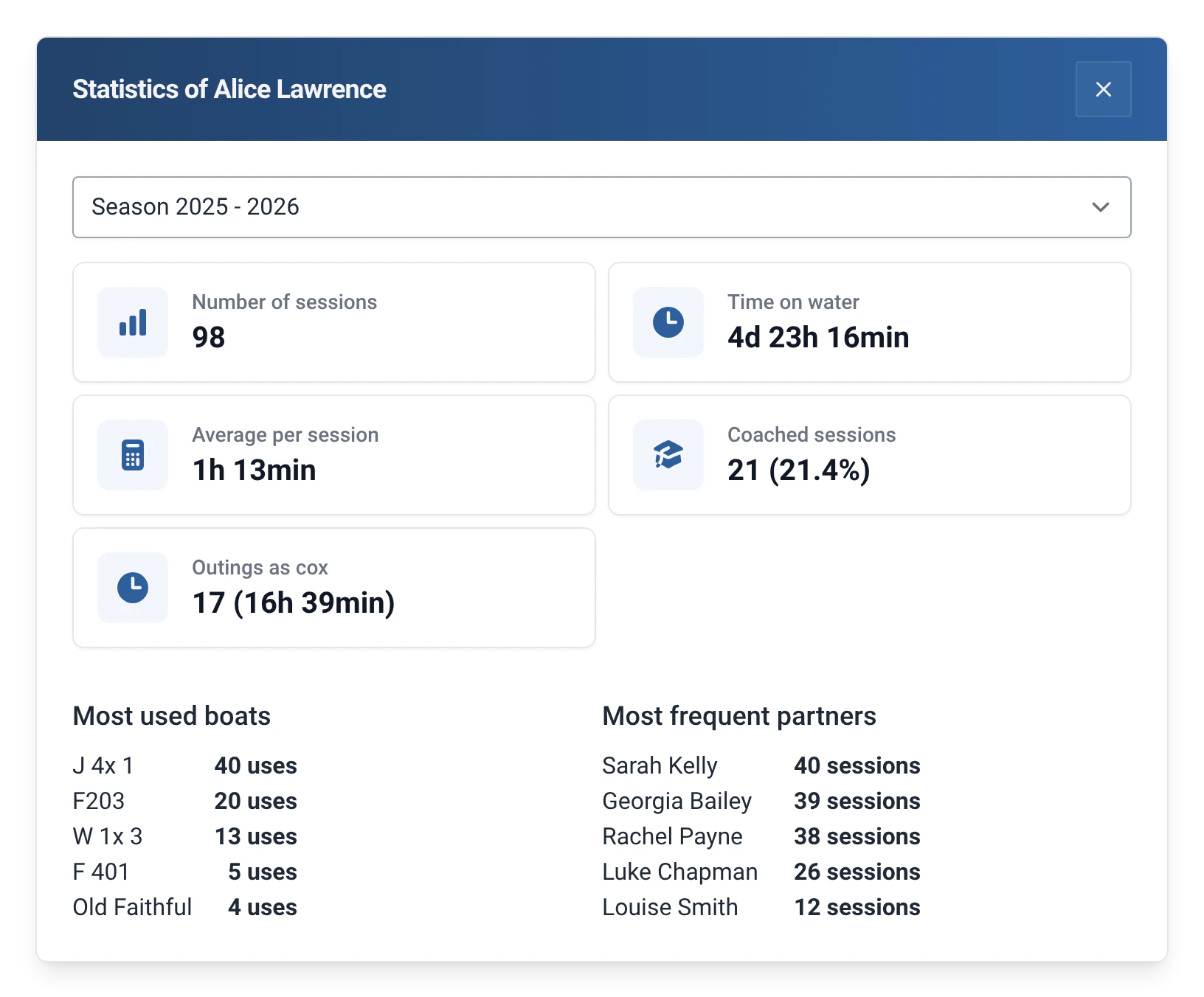Click the clock icon for Outings as cox
1204x997 pixels.
pos(133,588)
